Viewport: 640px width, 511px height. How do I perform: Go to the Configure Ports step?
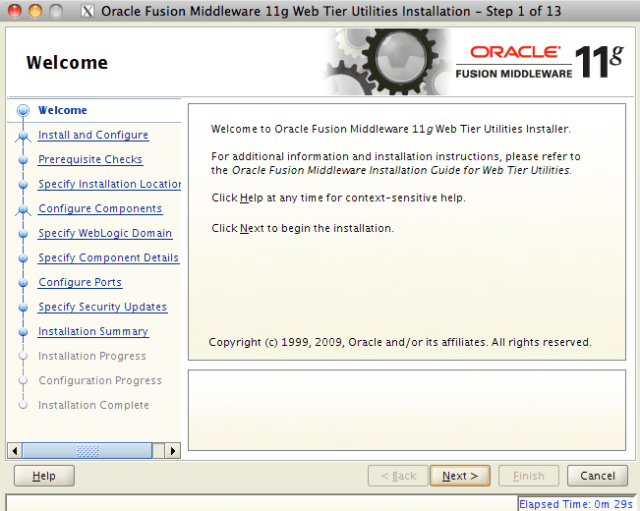coord(80,283)
